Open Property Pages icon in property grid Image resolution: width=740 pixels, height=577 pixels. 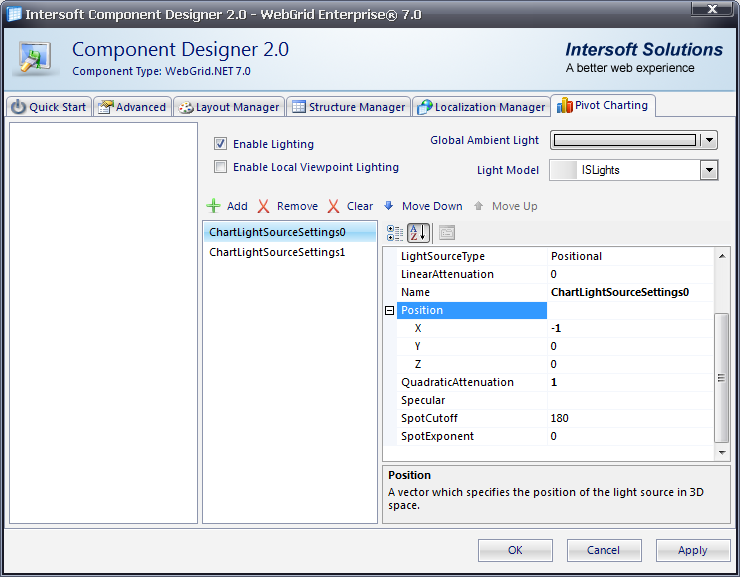[446, 233]
